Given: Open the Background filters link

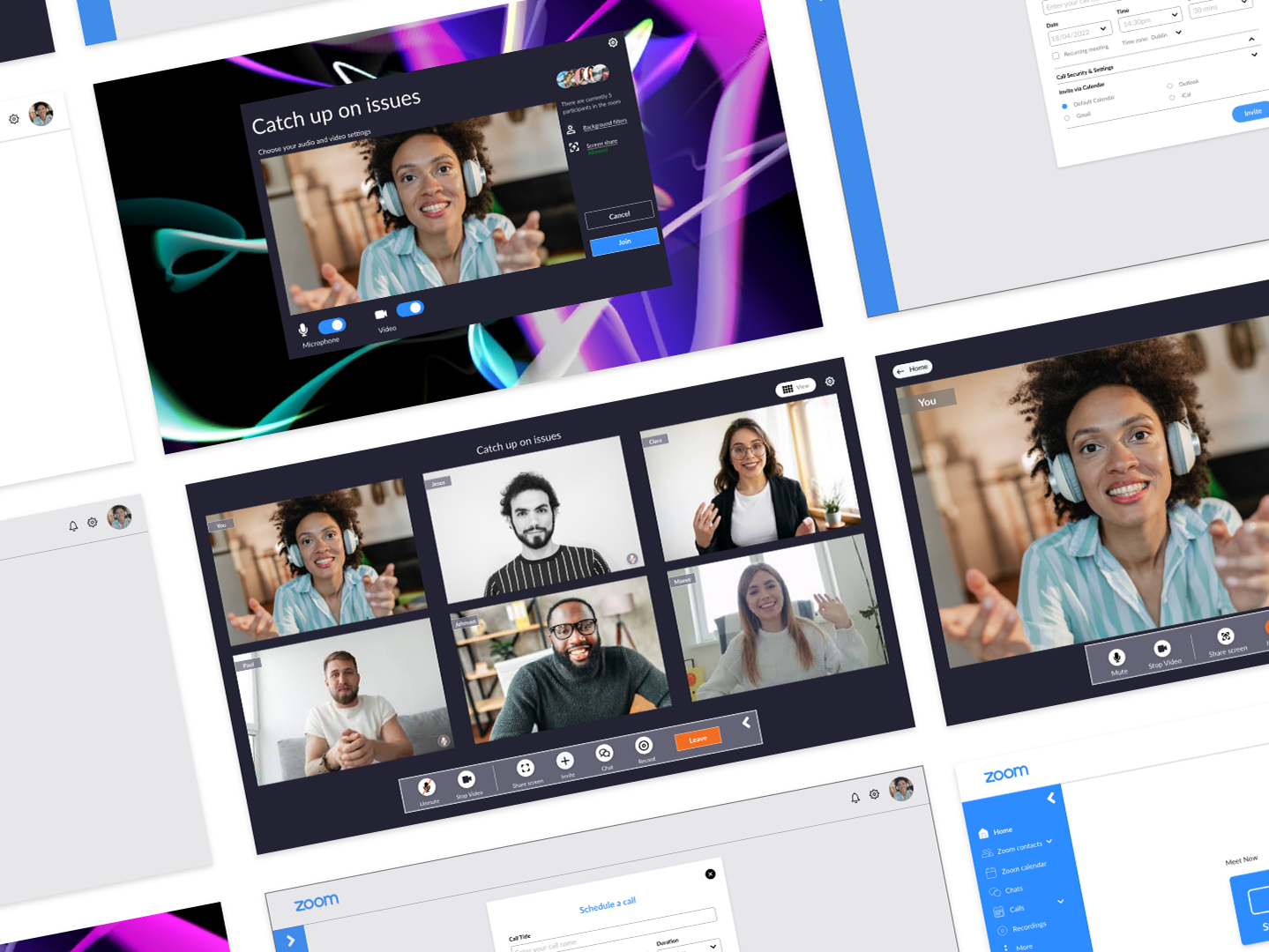Looking at the screenshot, I should (x=605, y=123).
